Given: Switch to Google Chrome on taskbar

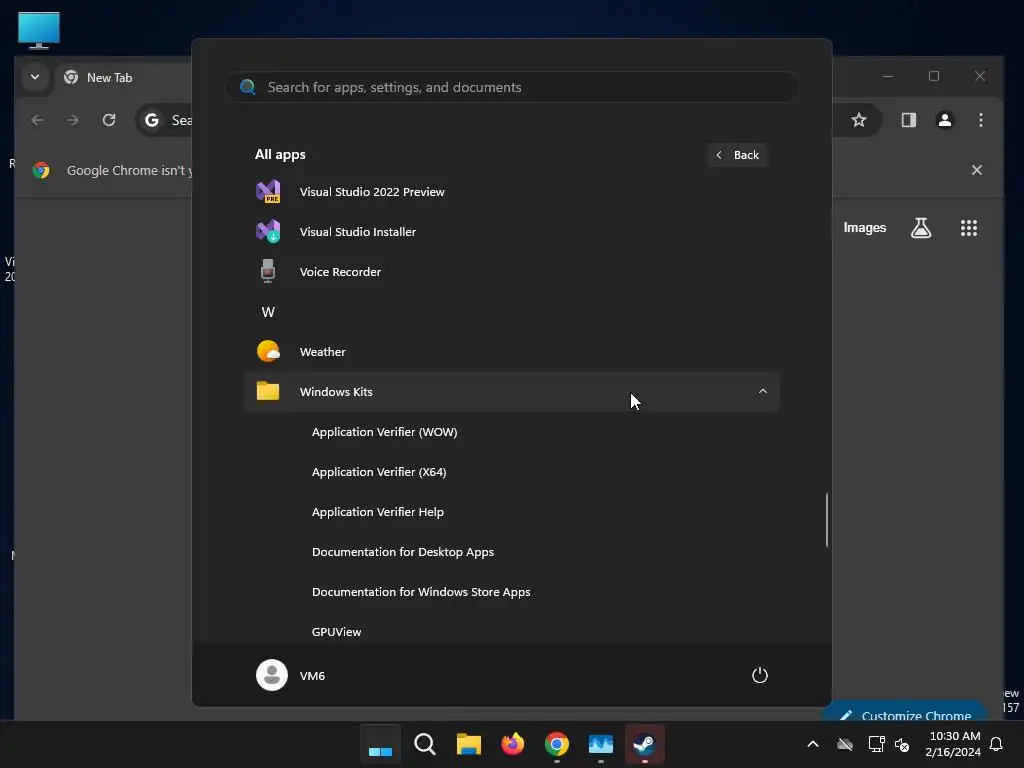Looking at the screenshot, I should [556, 744].
